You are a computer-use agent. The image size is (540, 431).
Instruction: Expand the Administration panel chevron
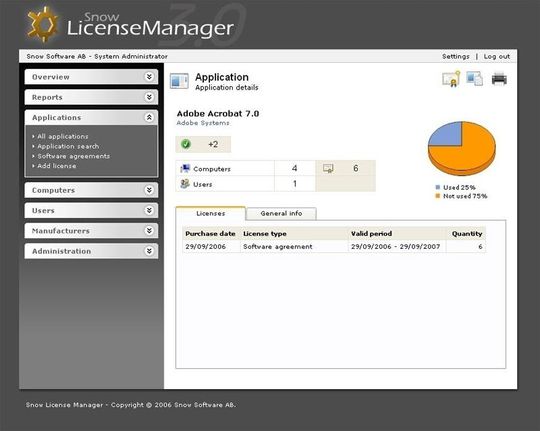point(149,251)
